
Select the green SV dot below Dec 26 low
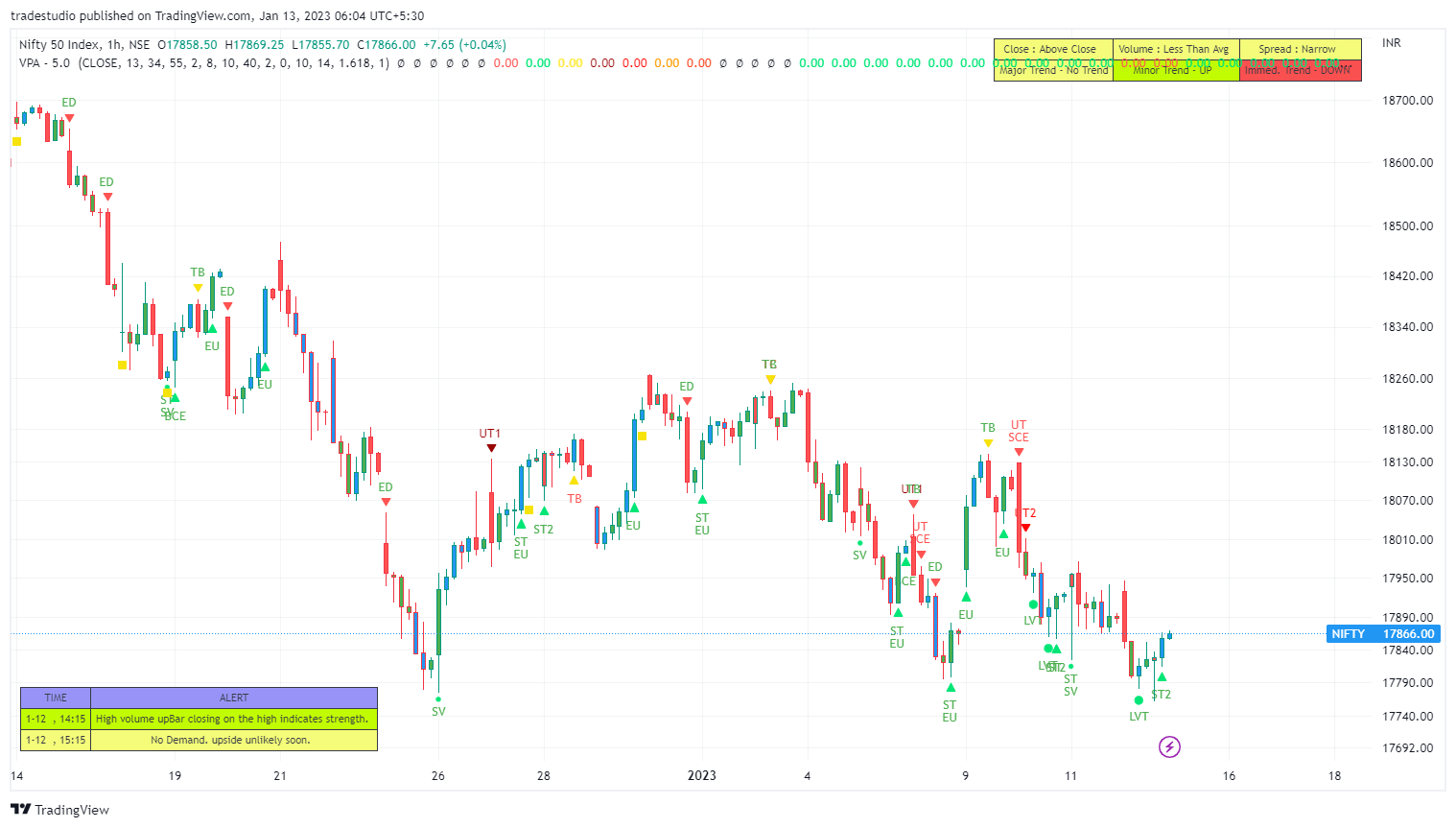[438, 698]
